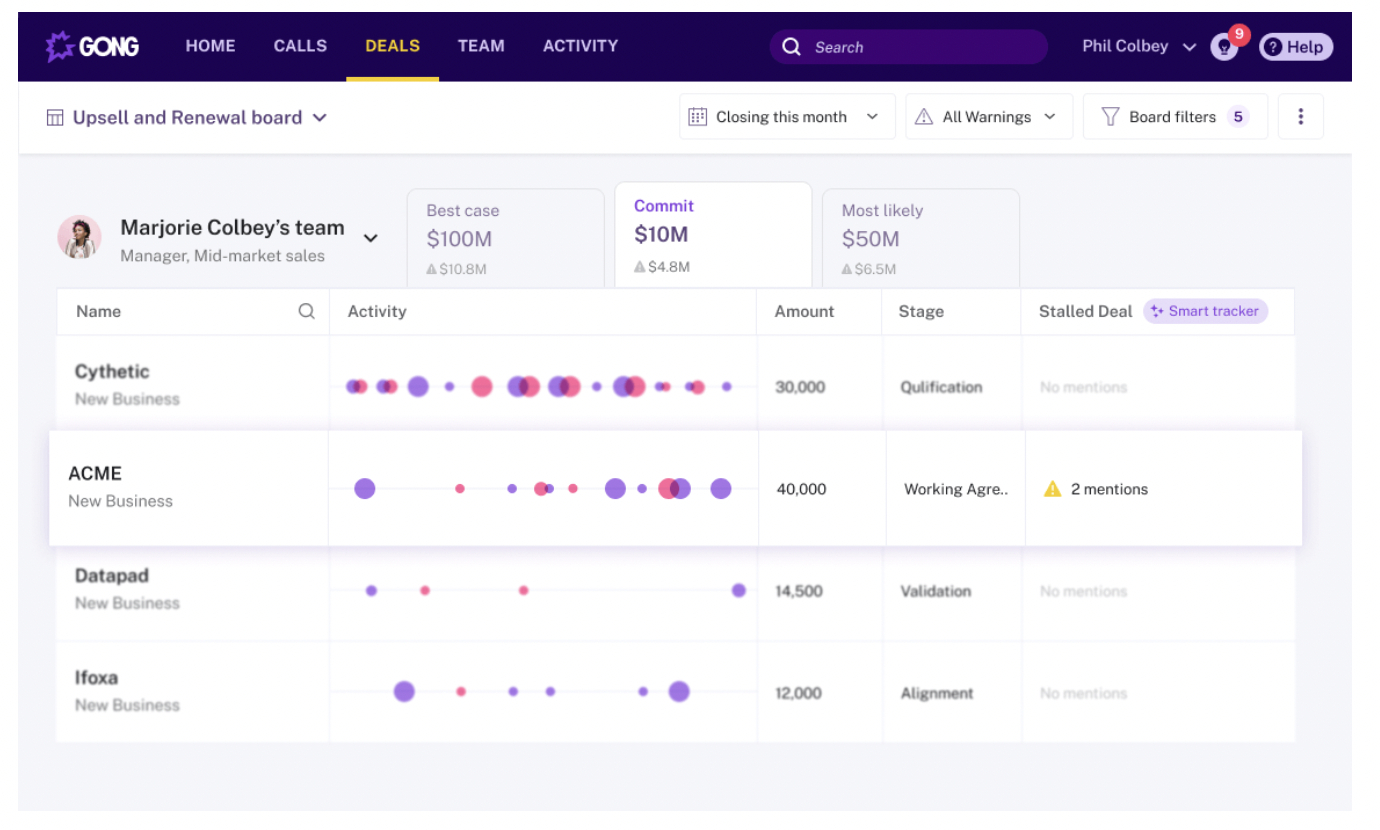Click the Help question mark button
The height and width of the screenshot is (830, 1380).
click(1295, 47)
